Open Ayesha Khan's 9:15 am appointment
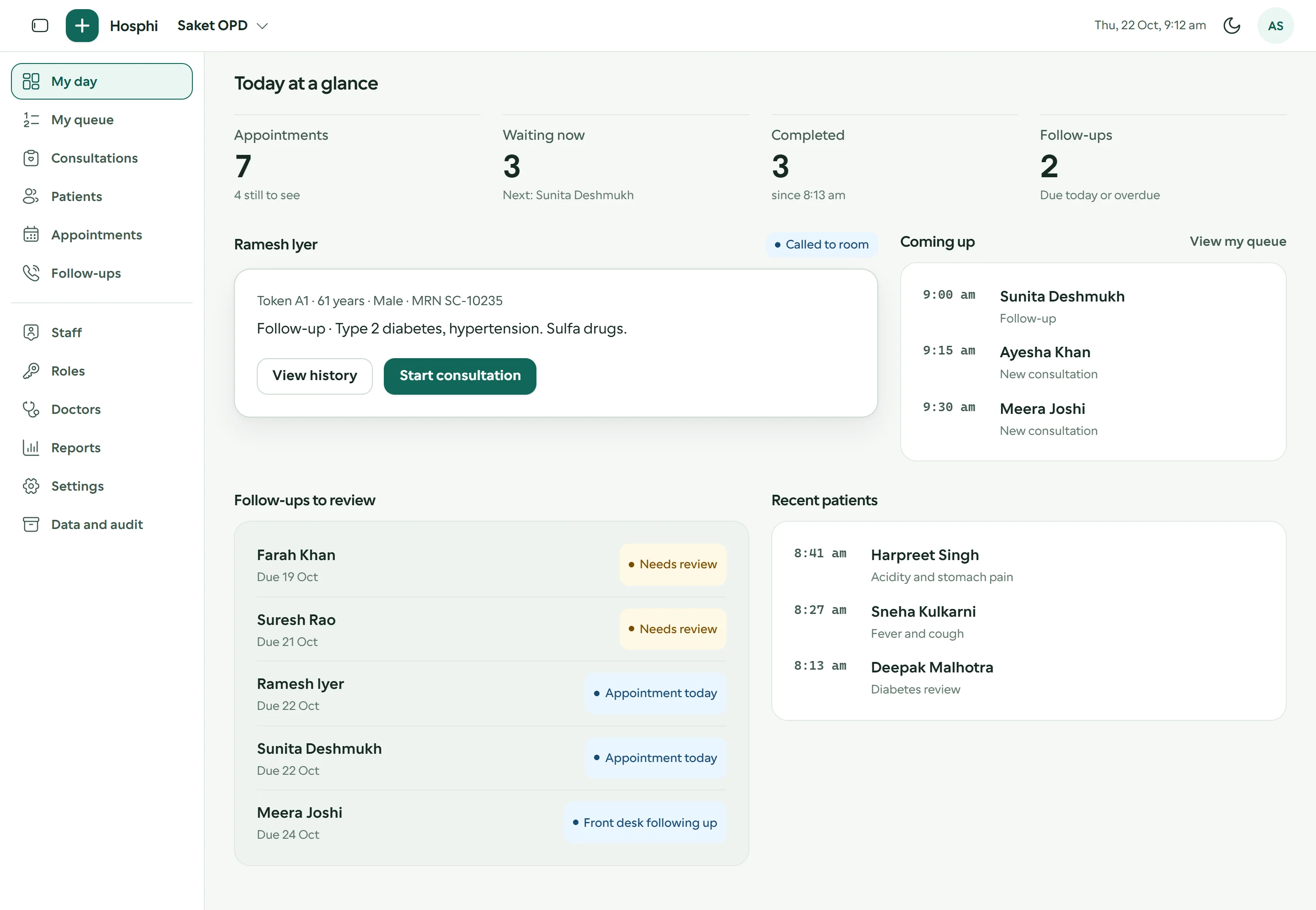The image size is (1316, 910). pos(1093,362)
